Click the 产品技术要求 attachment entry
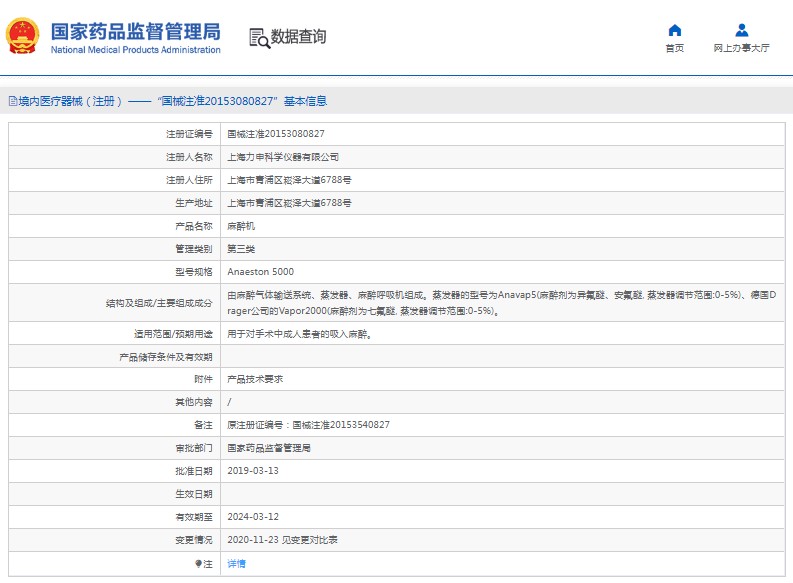 pyautogui.click(x=255, y=379)
